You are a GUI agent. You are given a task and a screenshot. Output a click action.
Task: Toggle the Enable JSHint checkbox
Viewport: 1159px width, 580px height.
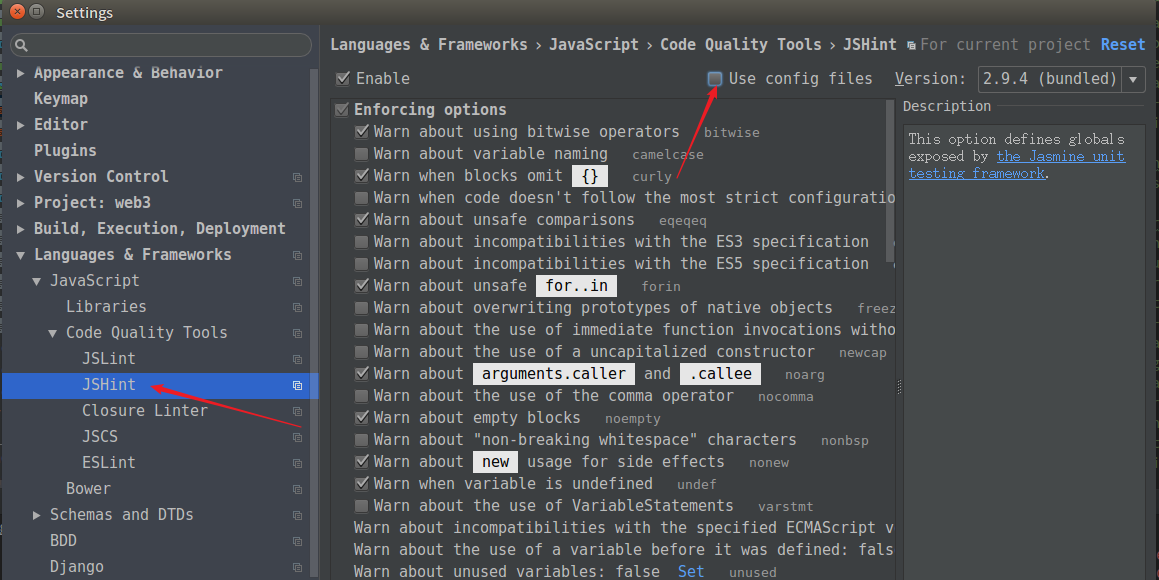(343, 78)
